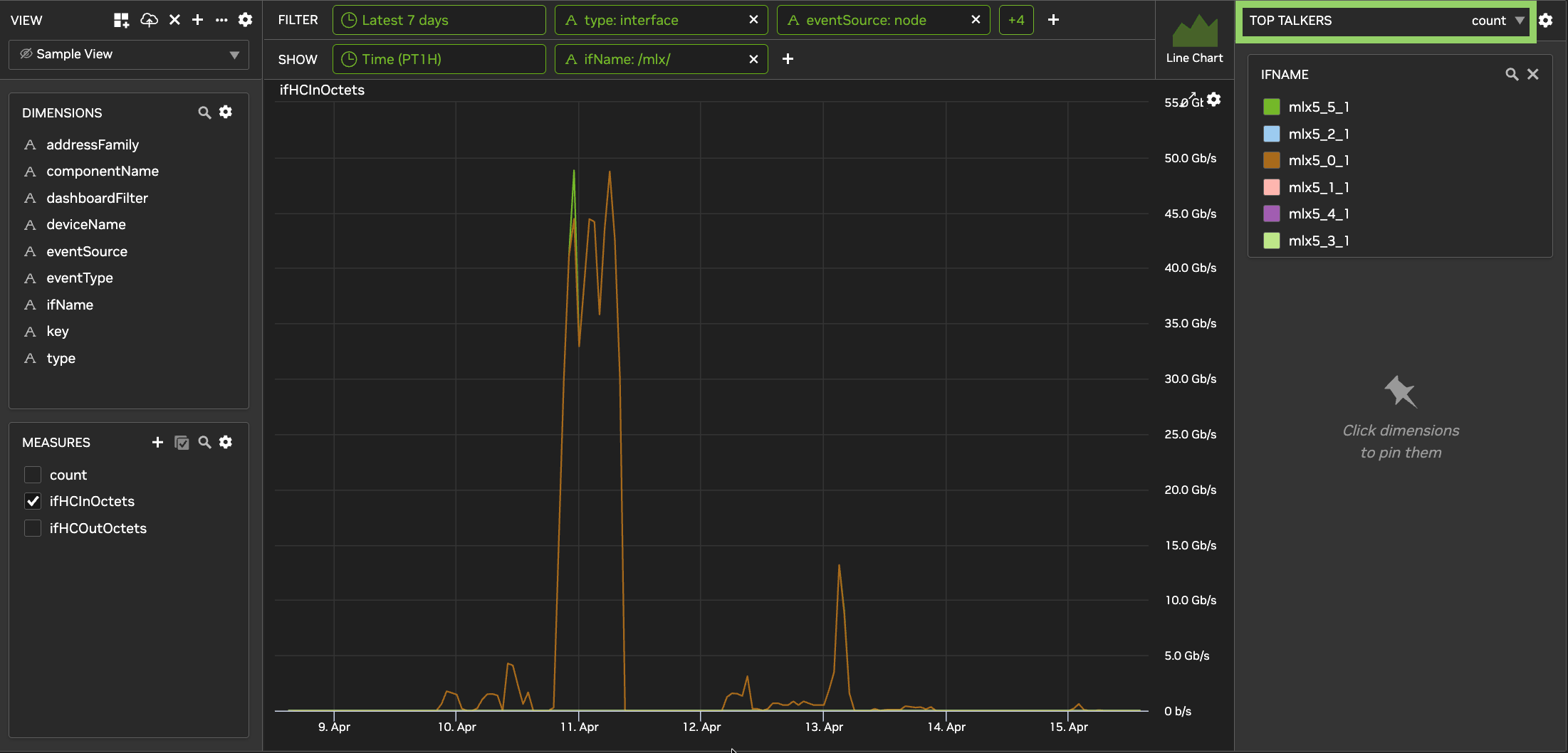This screenshot has height=753, width=1568.
Task: Select the componentName dimension
Action: click(x=103, y=171)
